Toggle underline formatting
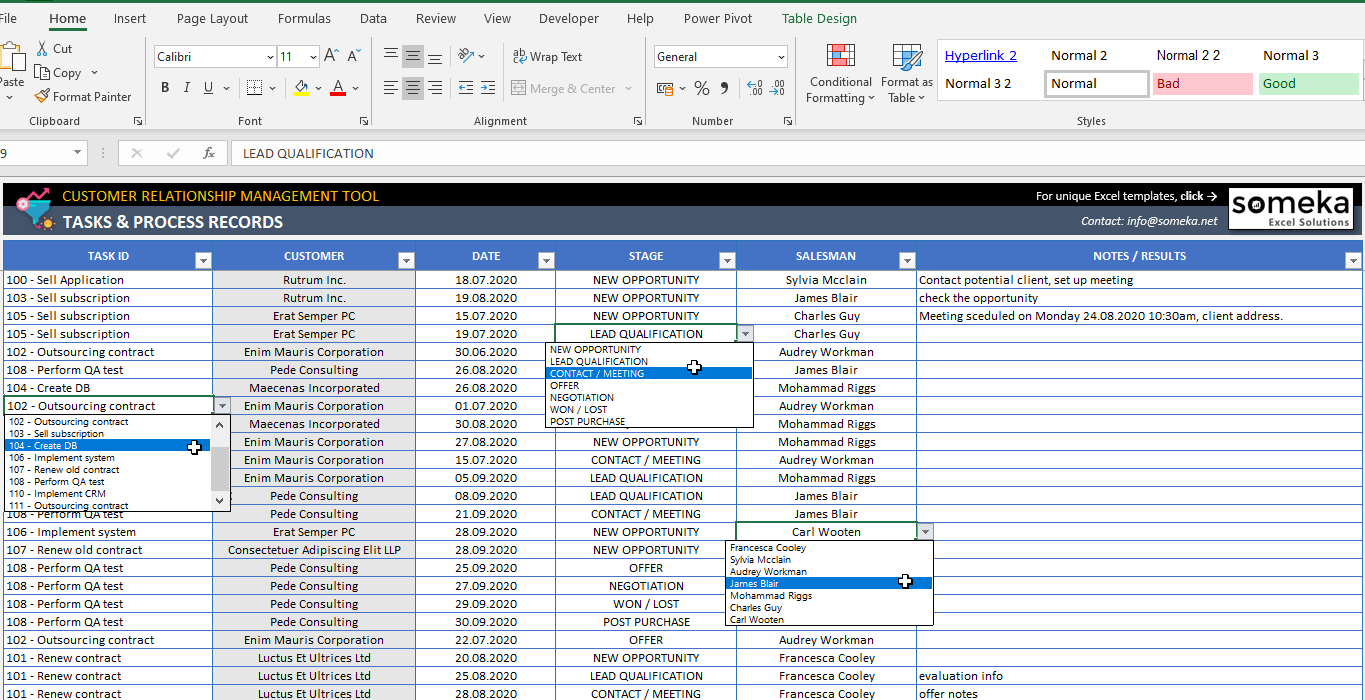This screenshot has height=700, width=1365. [207, 88]
